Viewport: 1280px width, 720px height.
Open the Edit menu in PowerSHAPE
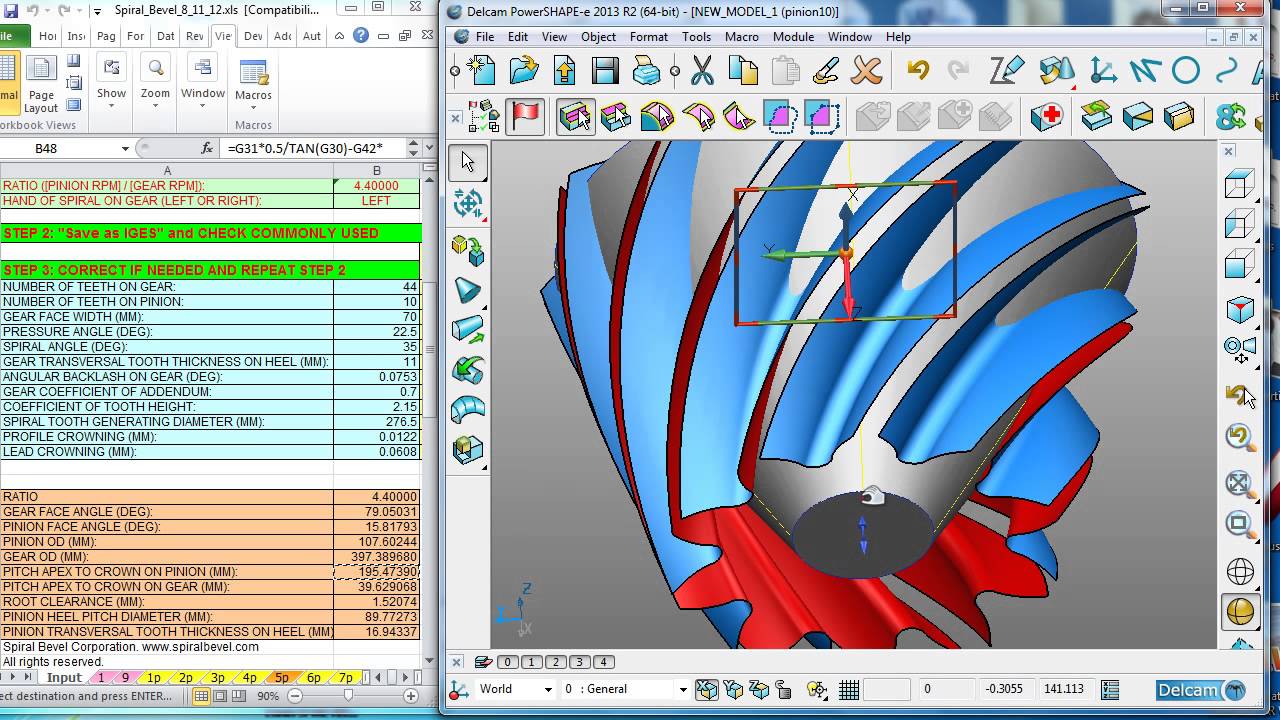coord(518,37)
